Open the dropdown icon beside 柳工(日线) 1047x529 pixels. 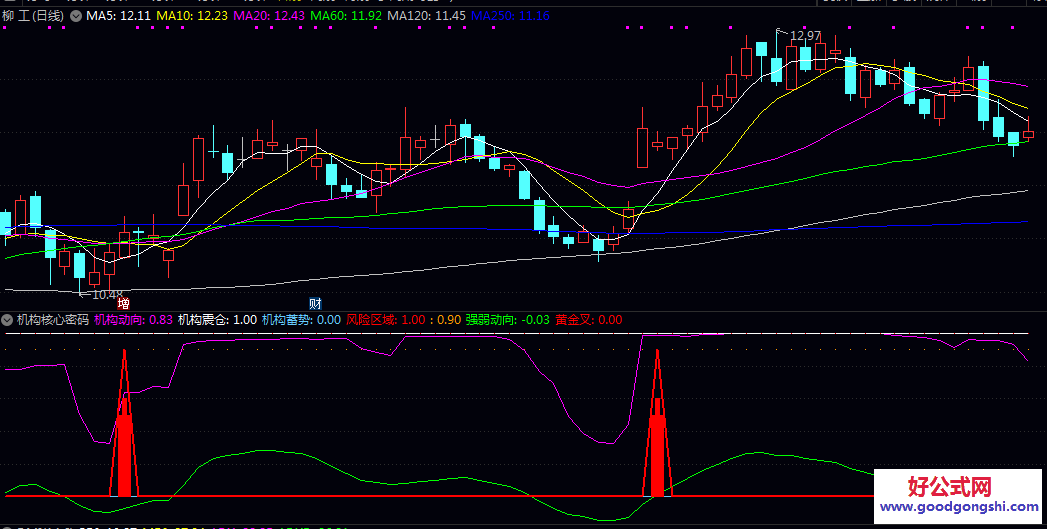[x=75, y=15]
